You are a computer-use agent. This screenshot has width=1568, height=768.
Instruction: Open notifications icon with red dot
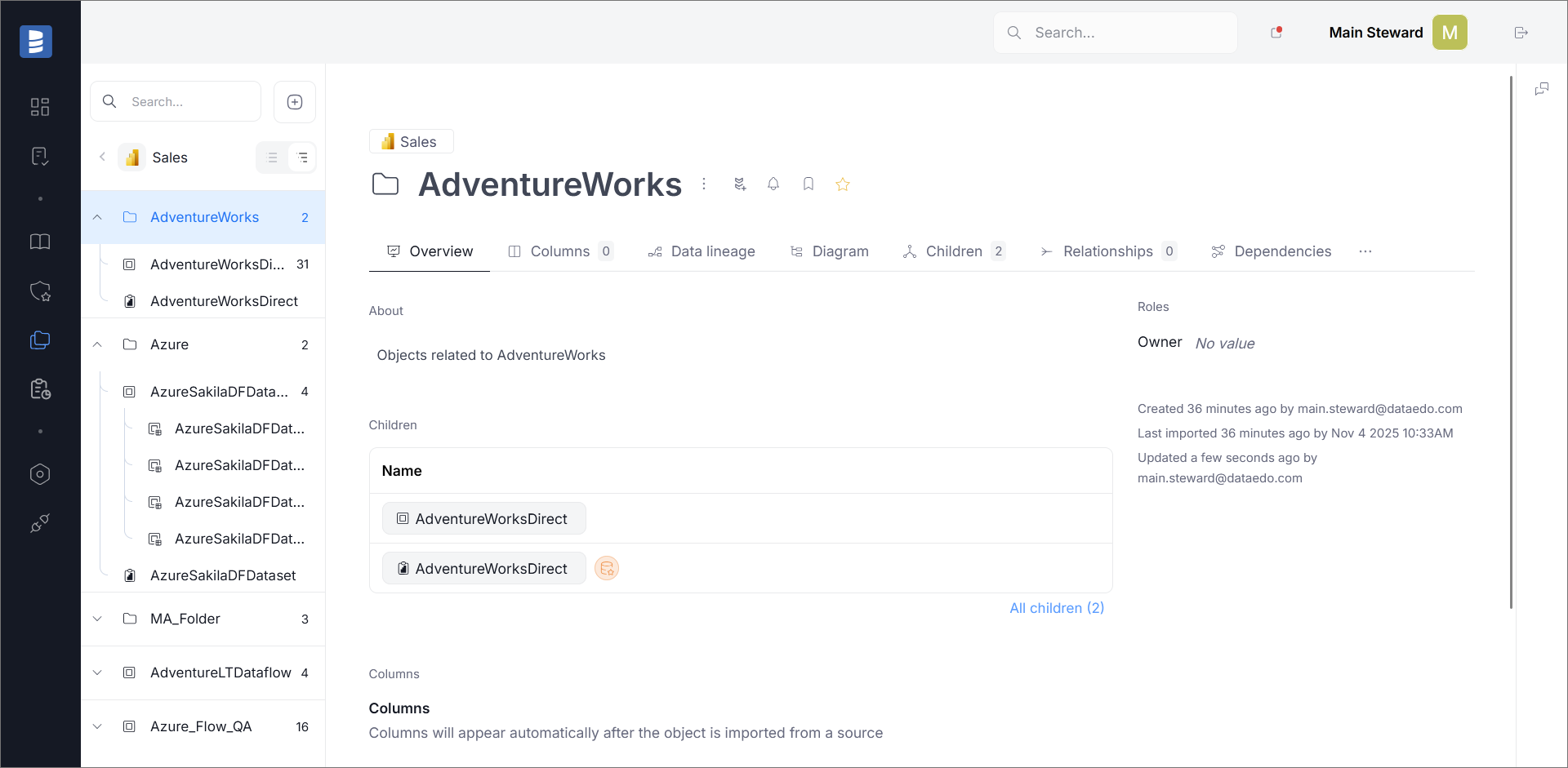pyautogui.click(x=1276, y=33)
